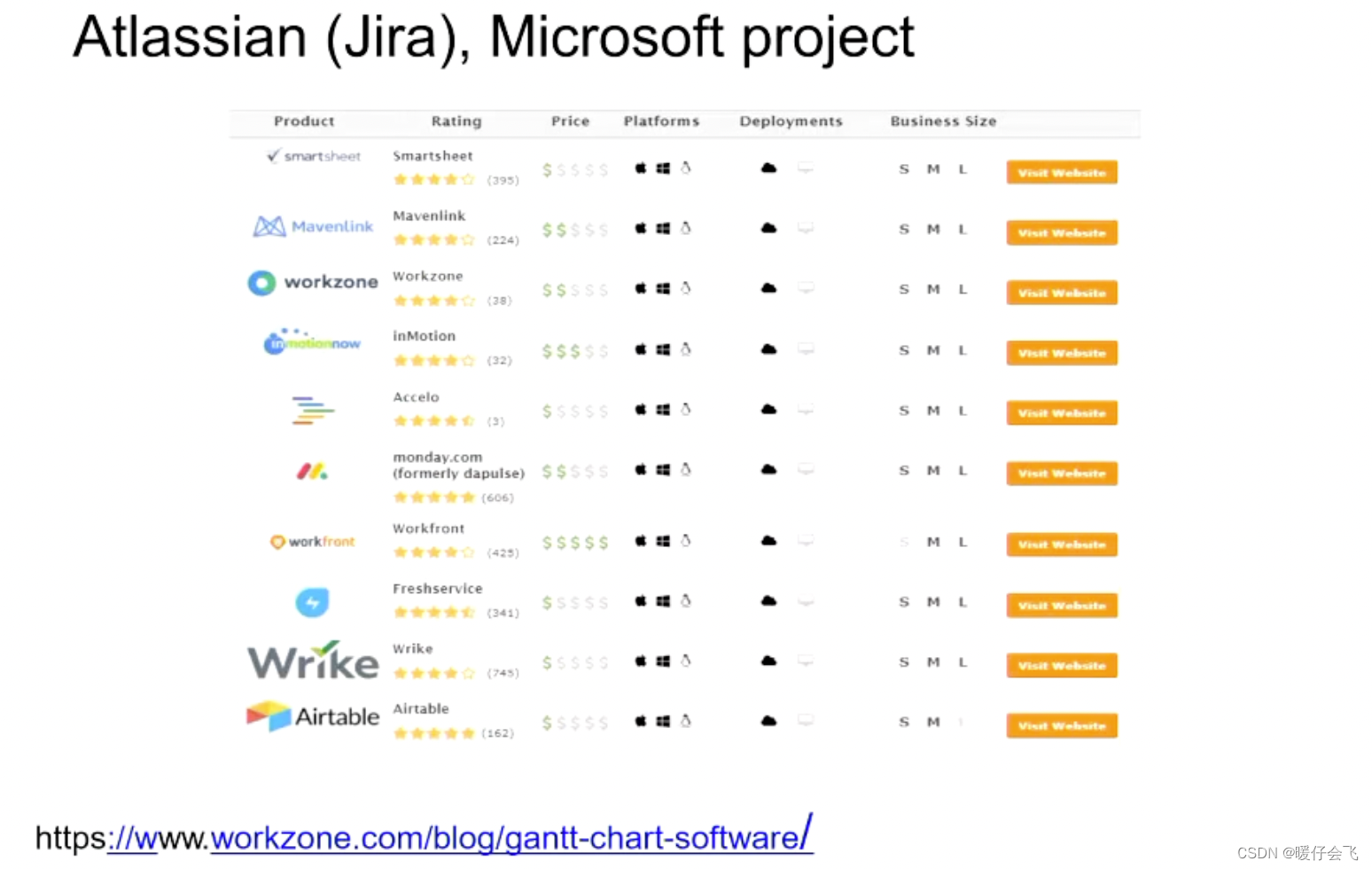Viewport: 1372px width, 869px height.
Task: Open Visit Website for Workfront
Action: click(x=1062, y=544)
